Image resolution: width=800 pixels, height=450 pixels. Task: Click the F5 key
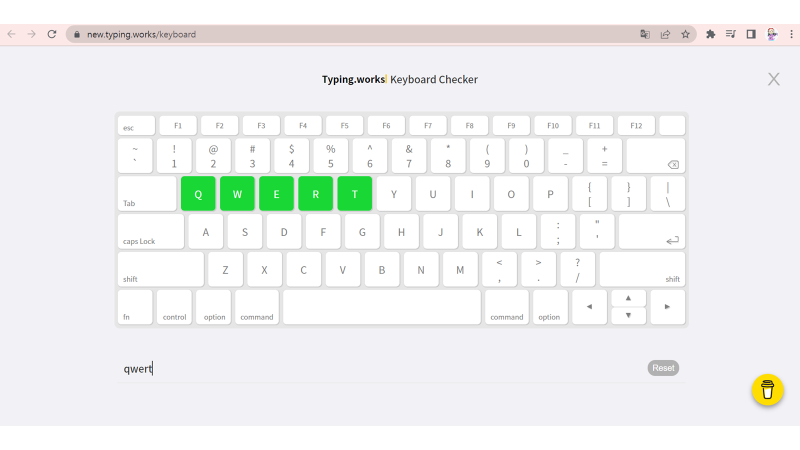pyautogui.click(x=344, y=126)
